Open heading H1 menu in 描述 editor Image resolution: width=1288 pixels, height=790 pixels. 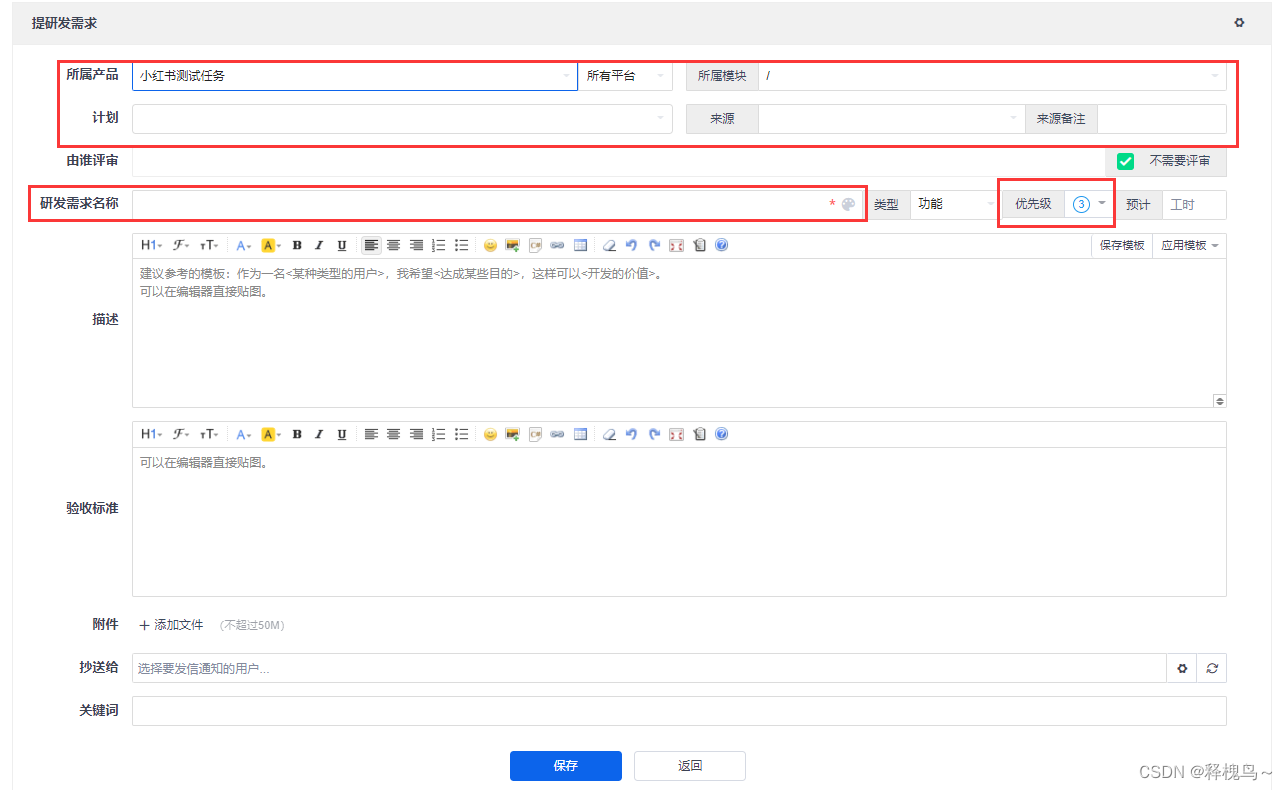[x=151, y=245]
